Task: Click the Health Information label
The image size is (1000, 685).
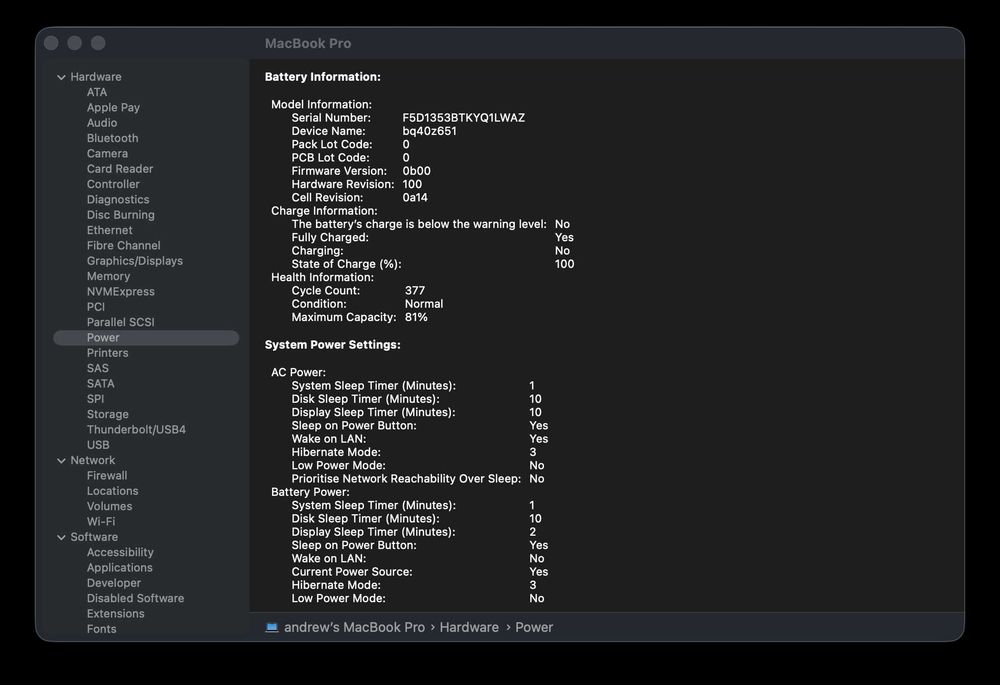Action: (322, 277)
